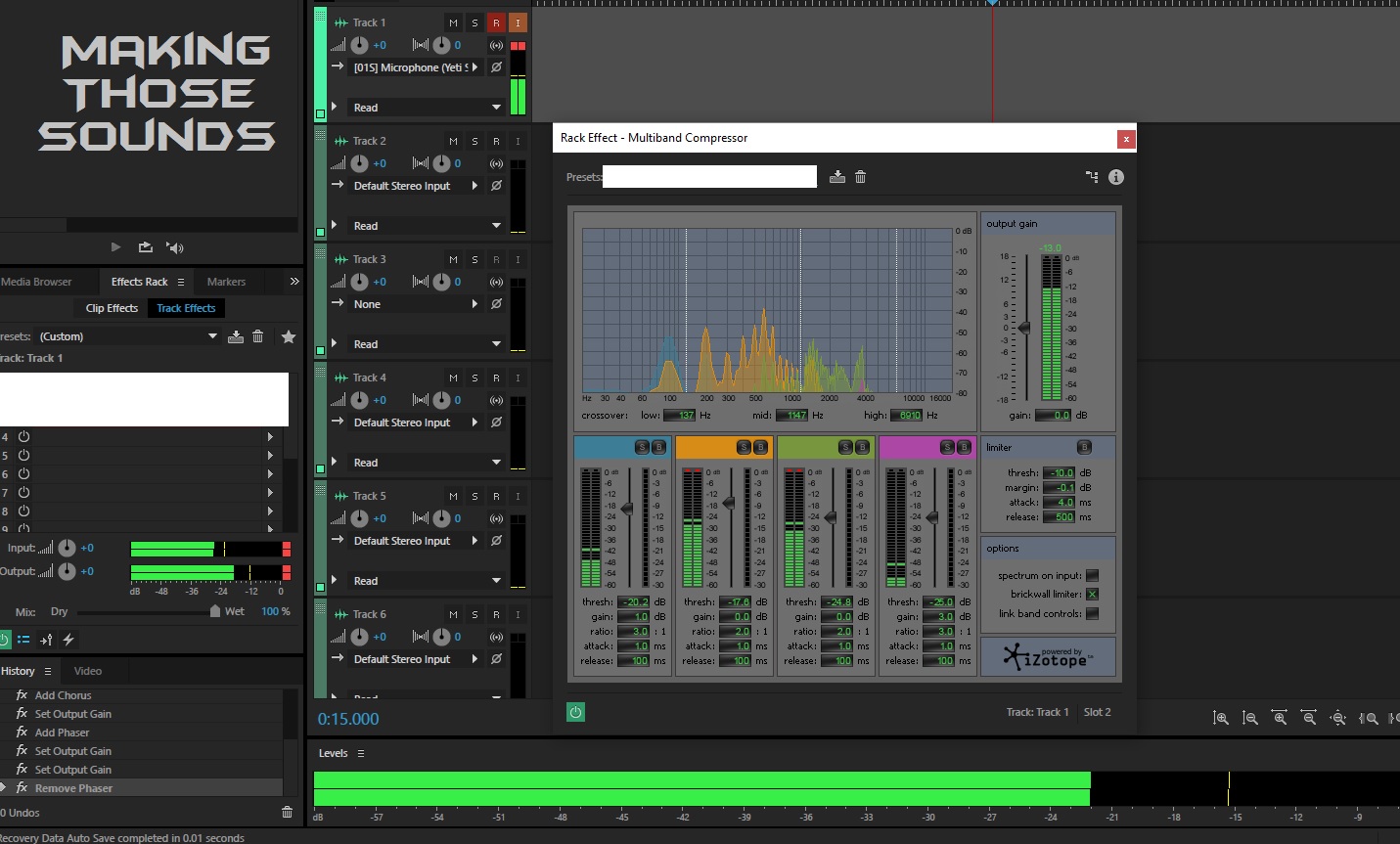Expand automation lanes under Track 4
The width and height of the screenshot is (1400, 844).
[334, 462]
